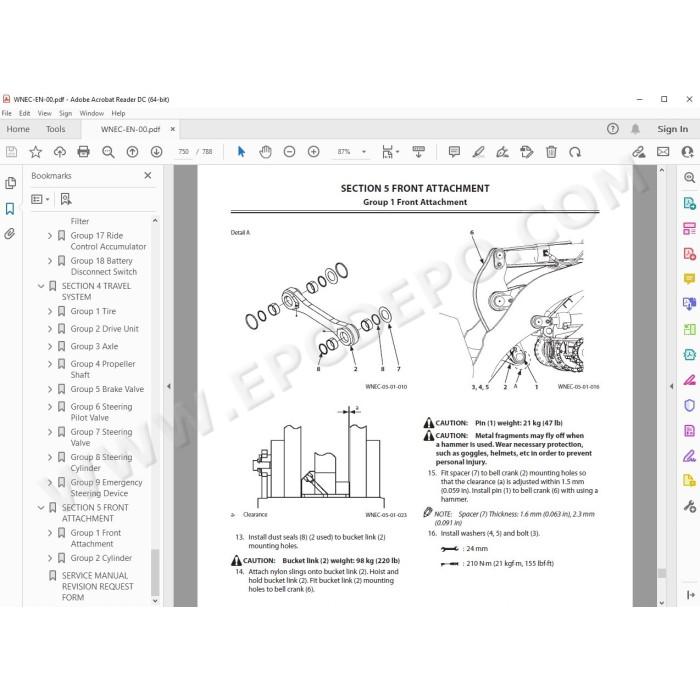Click add new bookmark icon
The width and height of the screenshot is (700, 700).
point(66,199)
